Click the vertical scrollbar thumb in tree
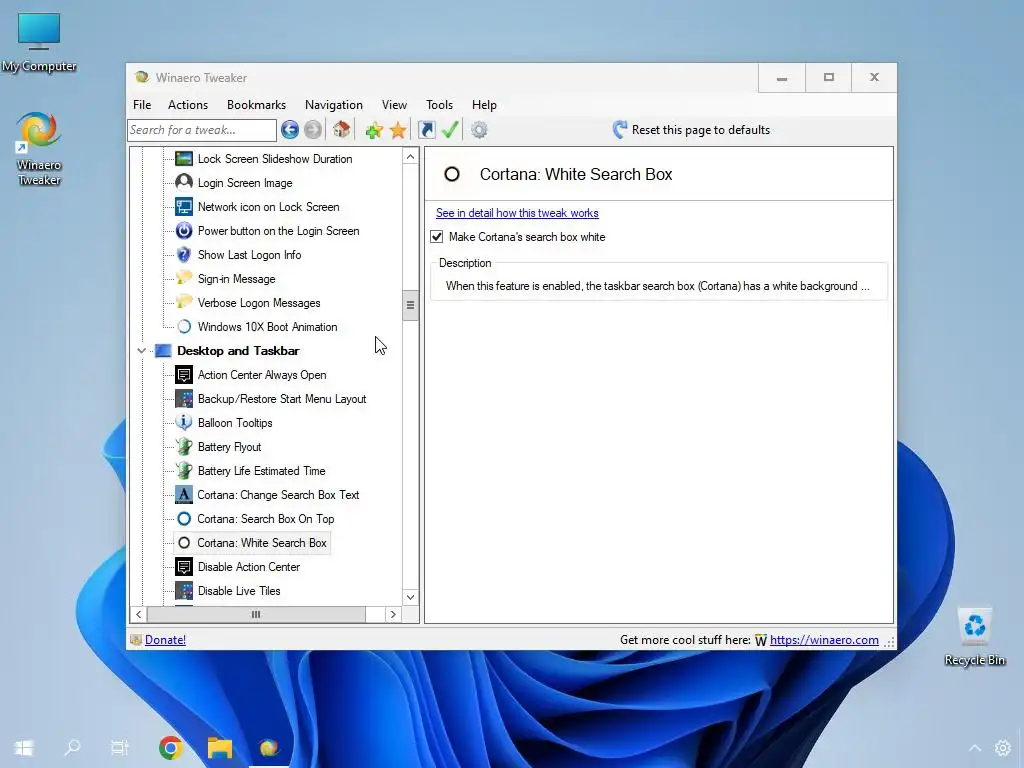The height and width of the screenshot is (768, 1024). pos(410,305)
